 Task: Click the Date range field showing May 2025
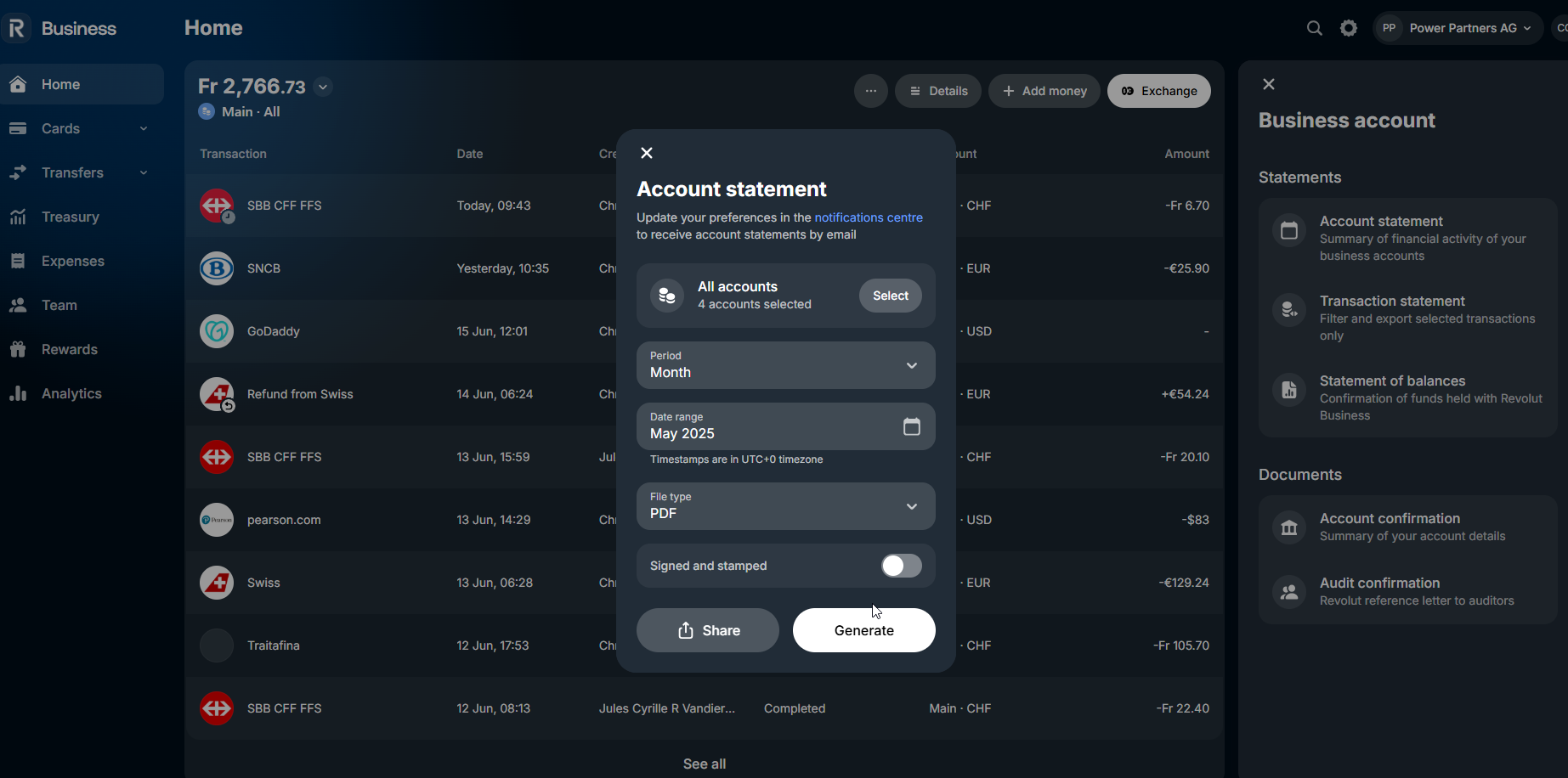coord(786,426)
